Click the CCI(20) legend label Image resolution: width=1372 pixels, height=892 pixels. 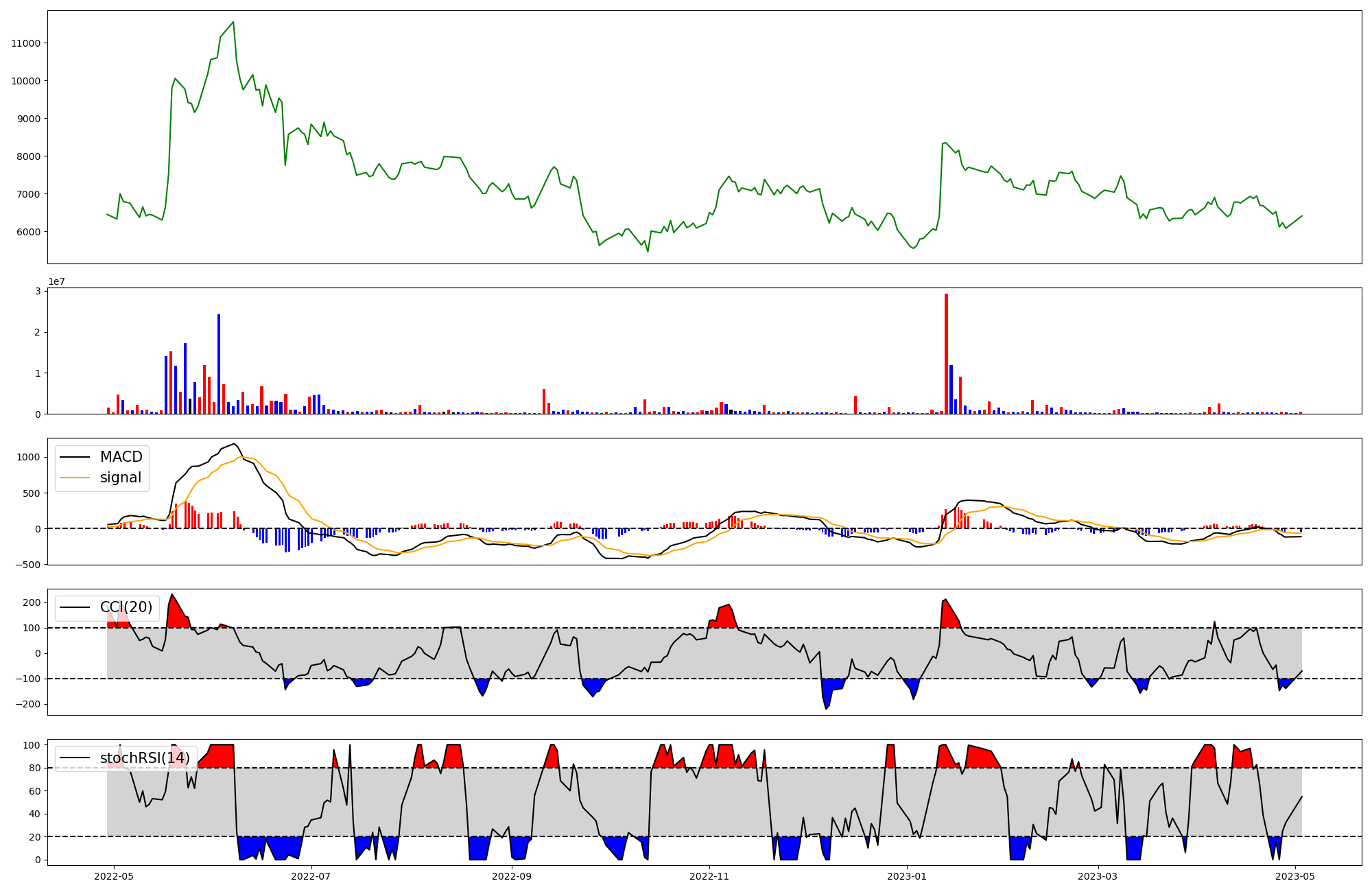126,607
